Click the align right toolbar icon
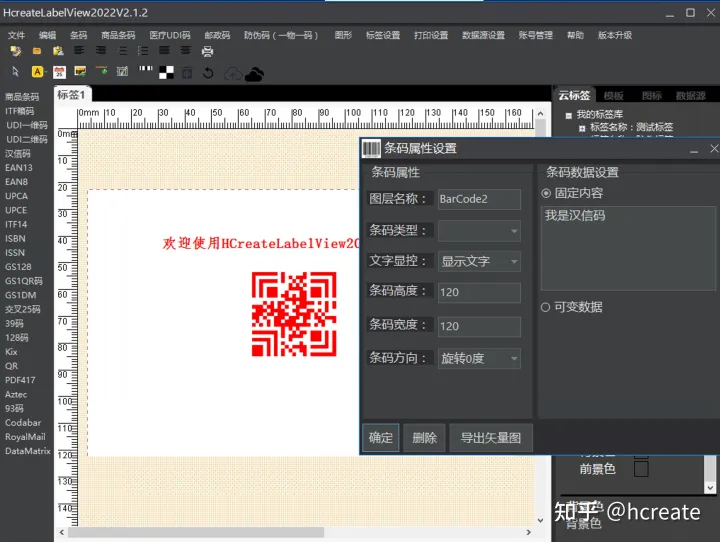The width and height of the screenshot is (720, 542). pyautogui.click(x=101, y=51)
